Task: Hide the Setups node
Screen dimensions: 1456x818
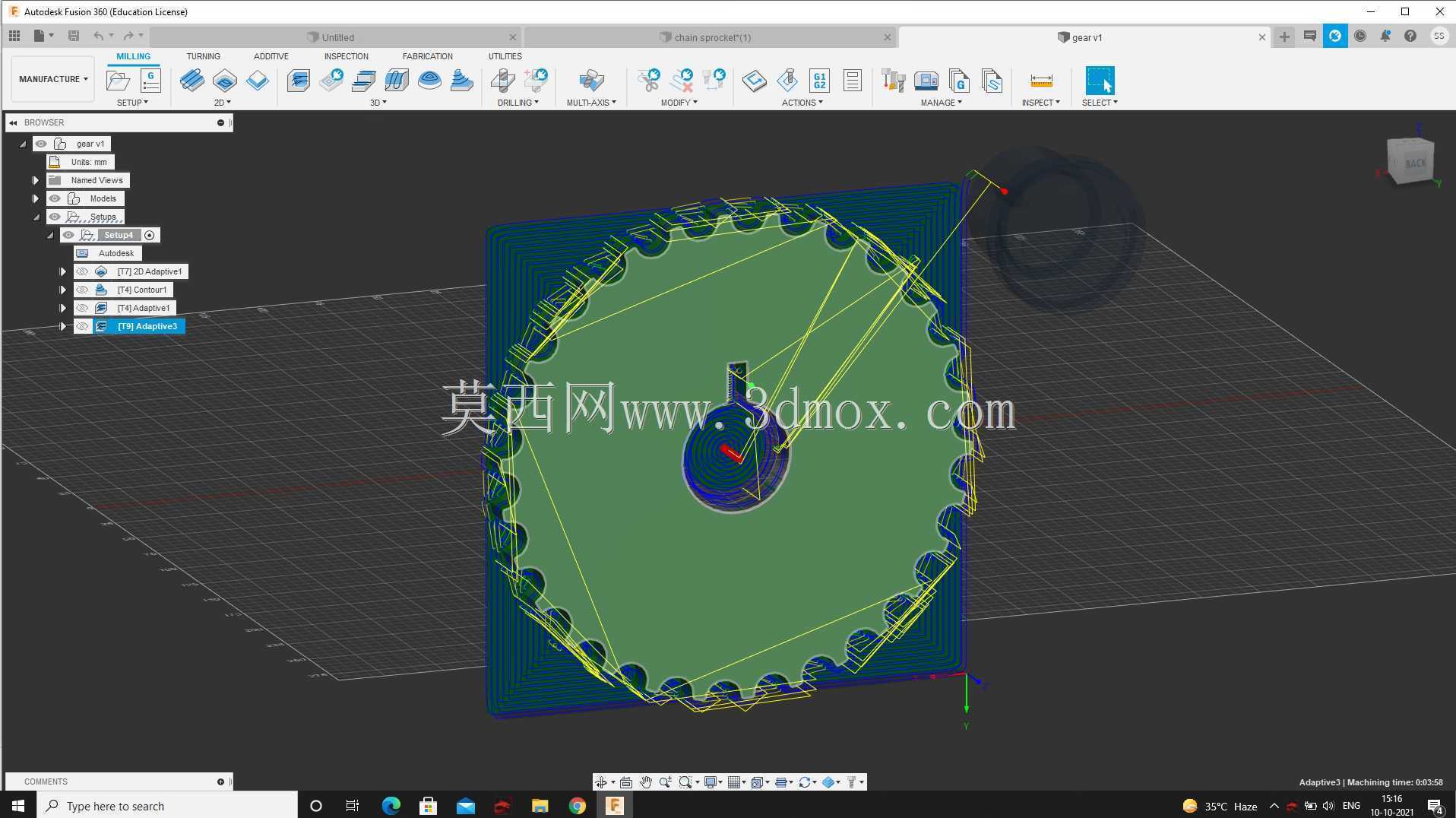Action: [x=55, y=217]
